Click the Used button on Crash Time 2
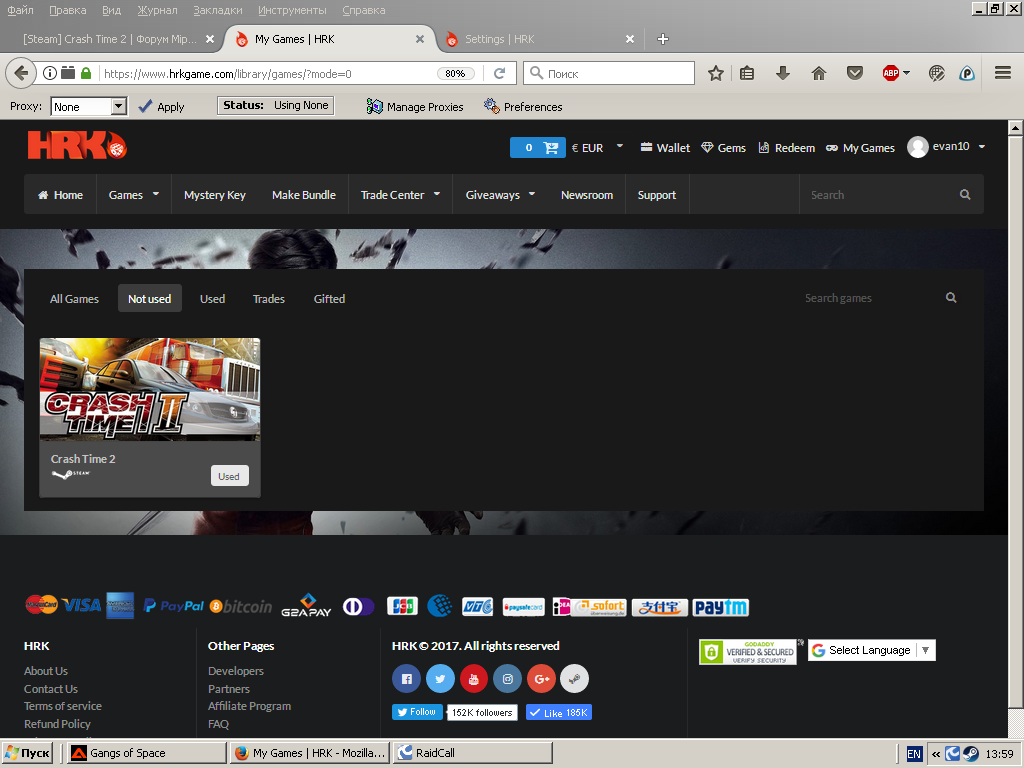The image size is (1024, 768). (x=229, y=476)
